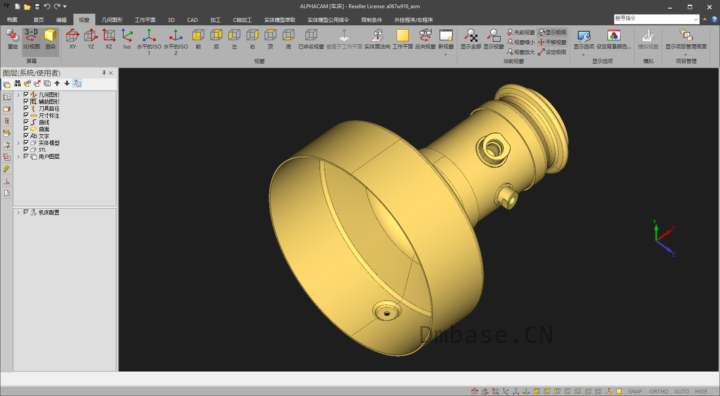Show the back (后) cube view

click(216, 39)
